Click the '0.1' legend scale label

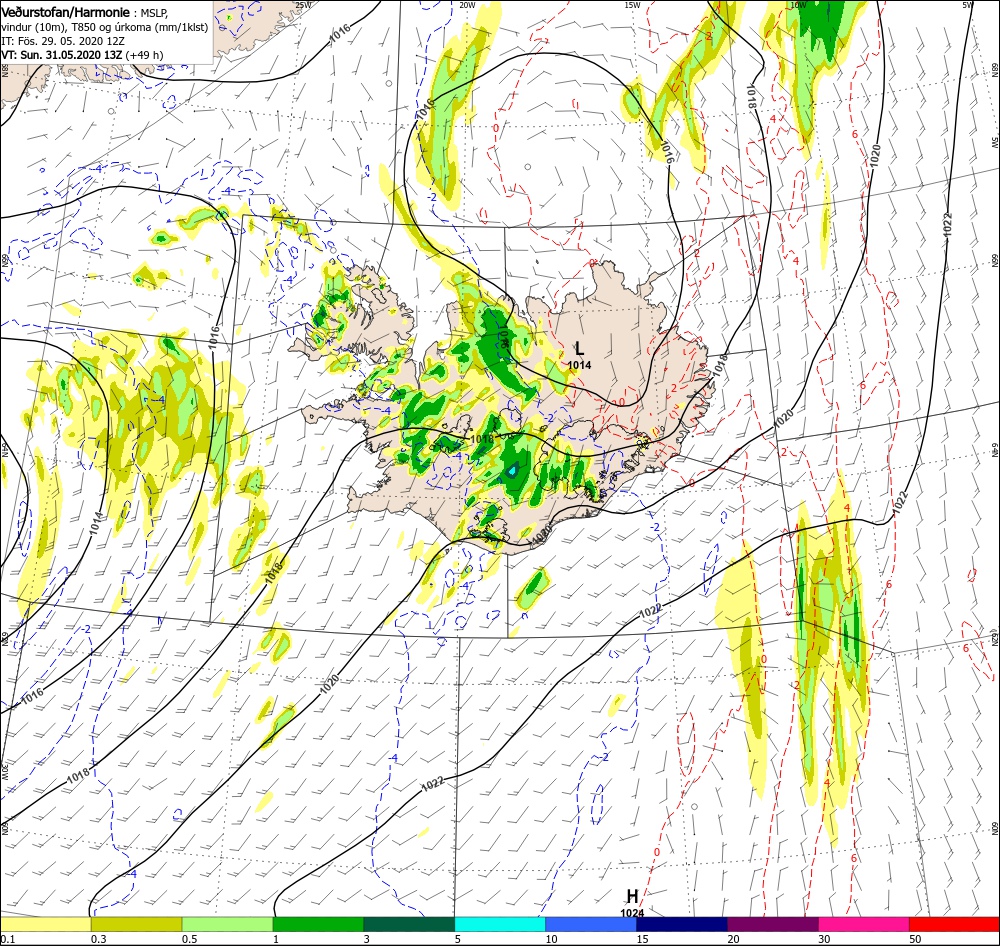[x=7, y=939]
